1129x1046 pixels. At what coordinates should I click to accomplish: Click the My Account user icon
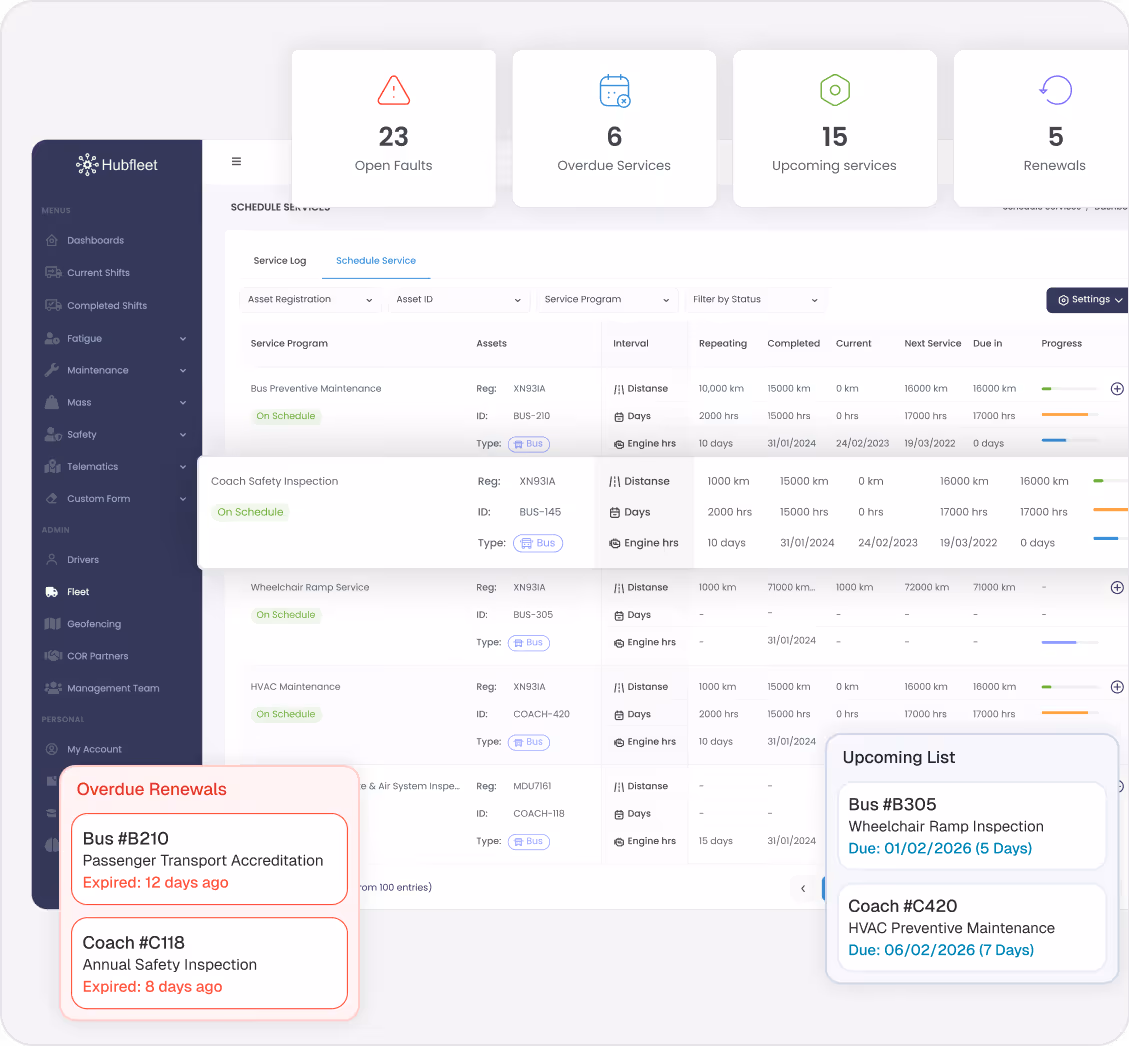tap(52, 749)
